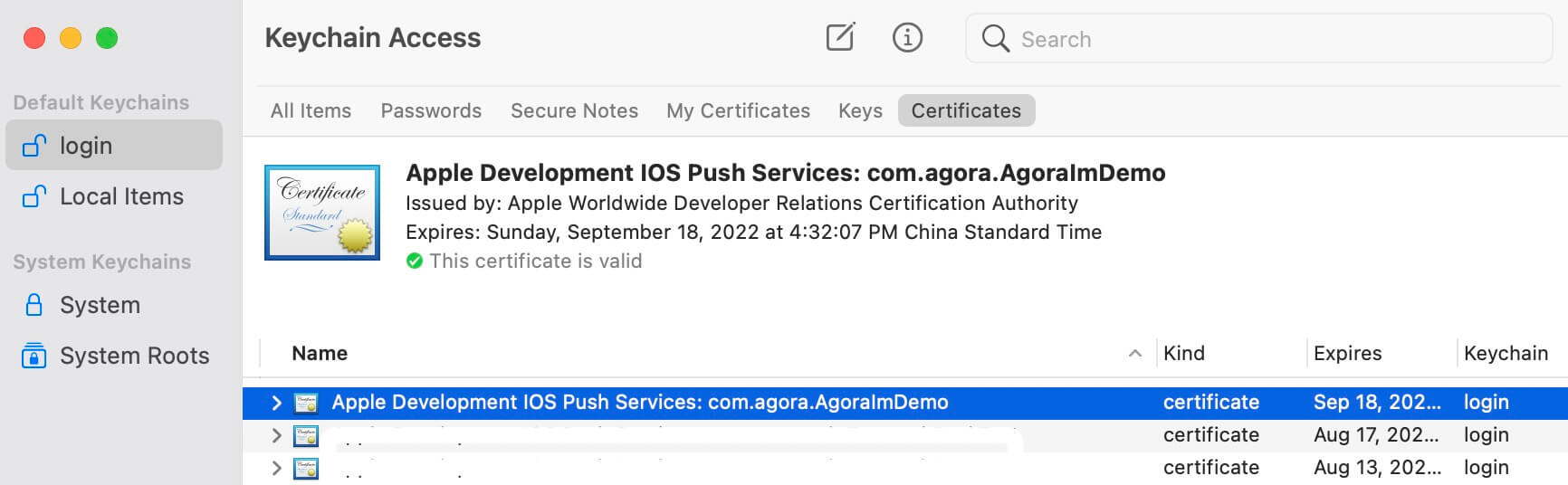Expand the Apple Development IOS Push Services row
The height and width of the screenshot is (485, 1568).
click(277, 403)
